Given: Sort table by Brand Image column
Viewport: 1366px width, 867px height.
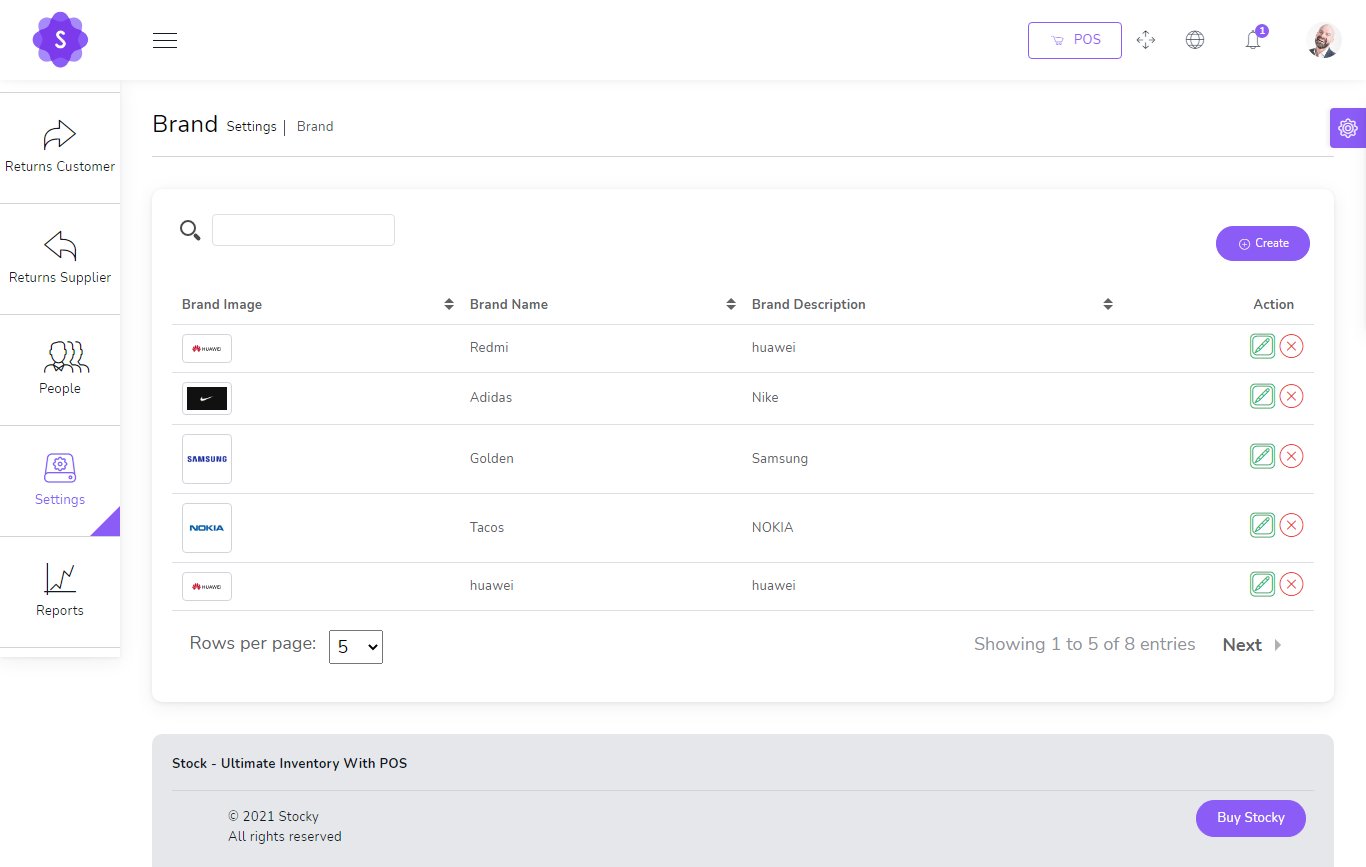Looking at the screenshot, I should pyautogui.click(x=449, y=305).
